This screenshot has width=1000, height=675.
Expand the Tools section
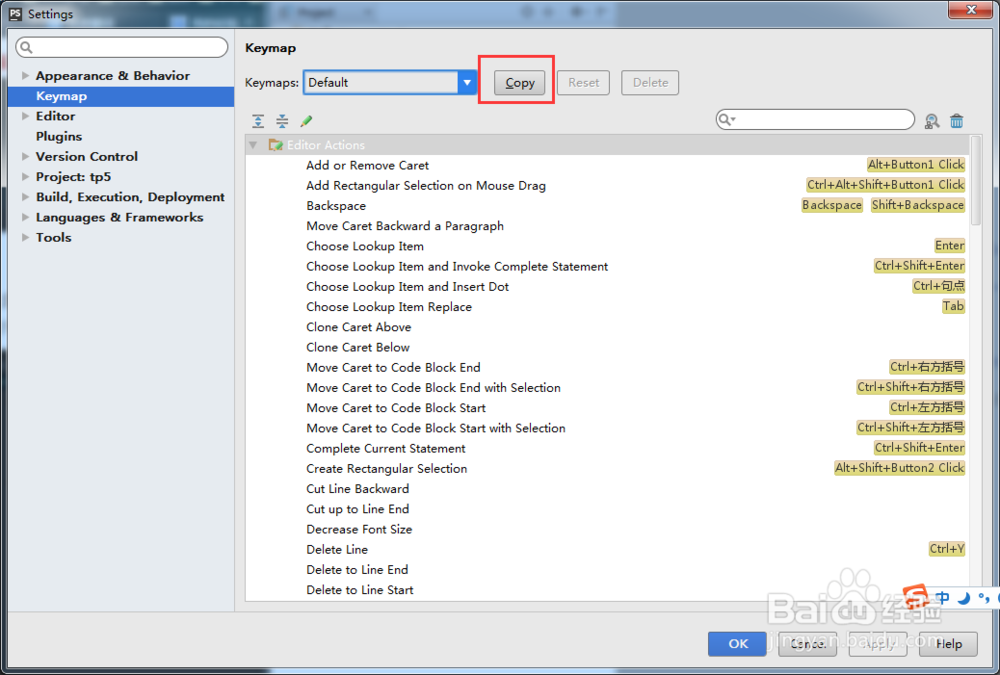tap(26, 237)
